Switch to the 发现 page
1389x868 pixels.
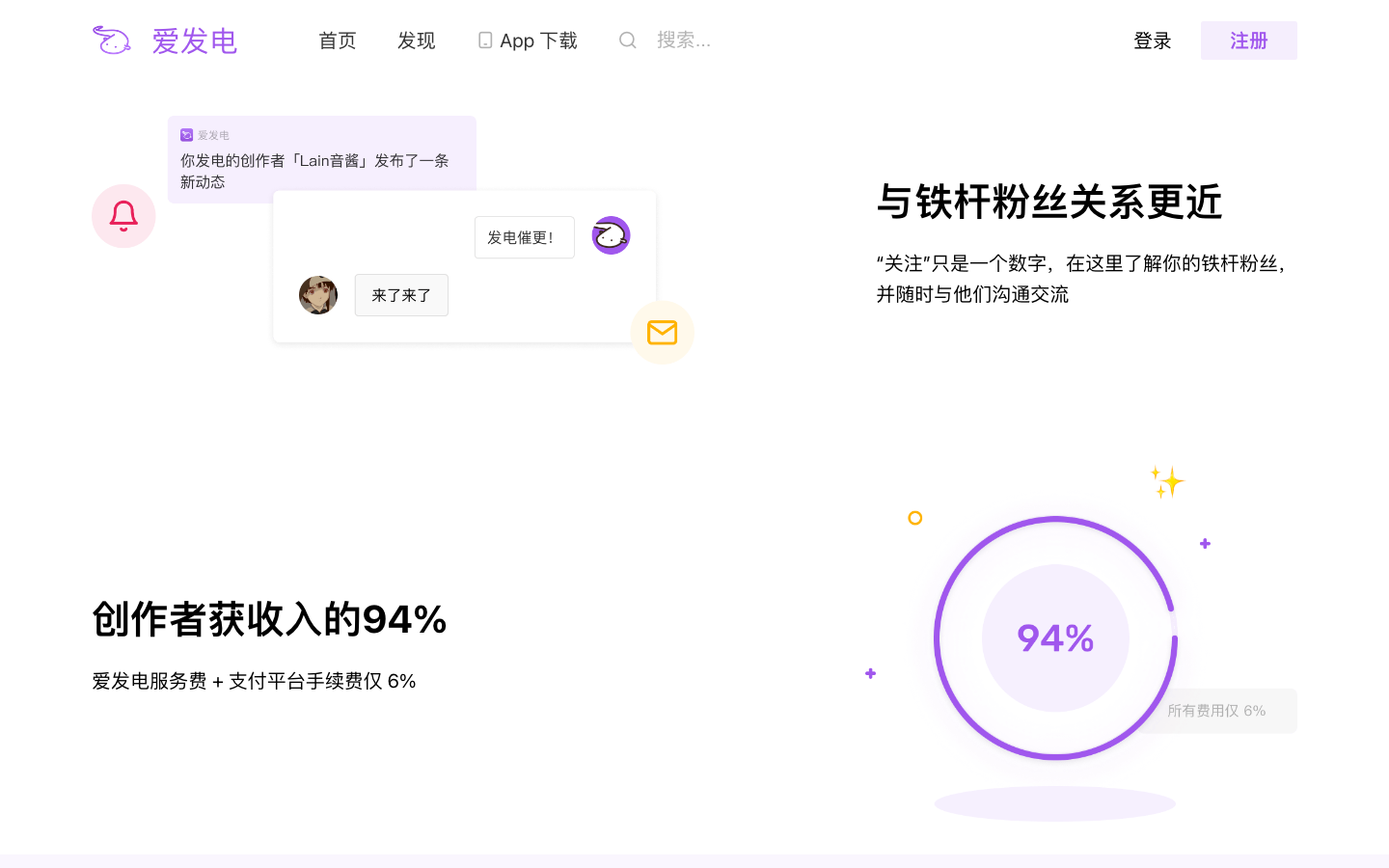(x=417, y=40)
